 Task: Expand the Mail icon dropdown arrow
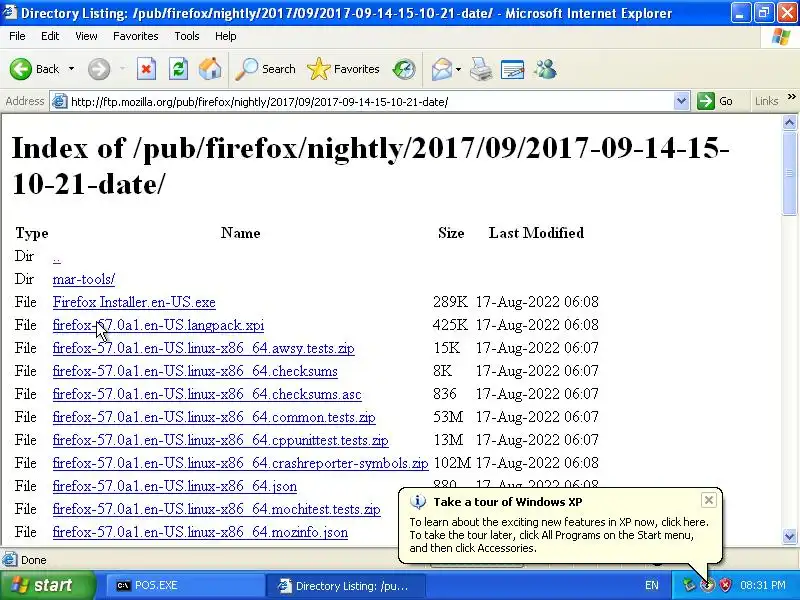(458, 69)
